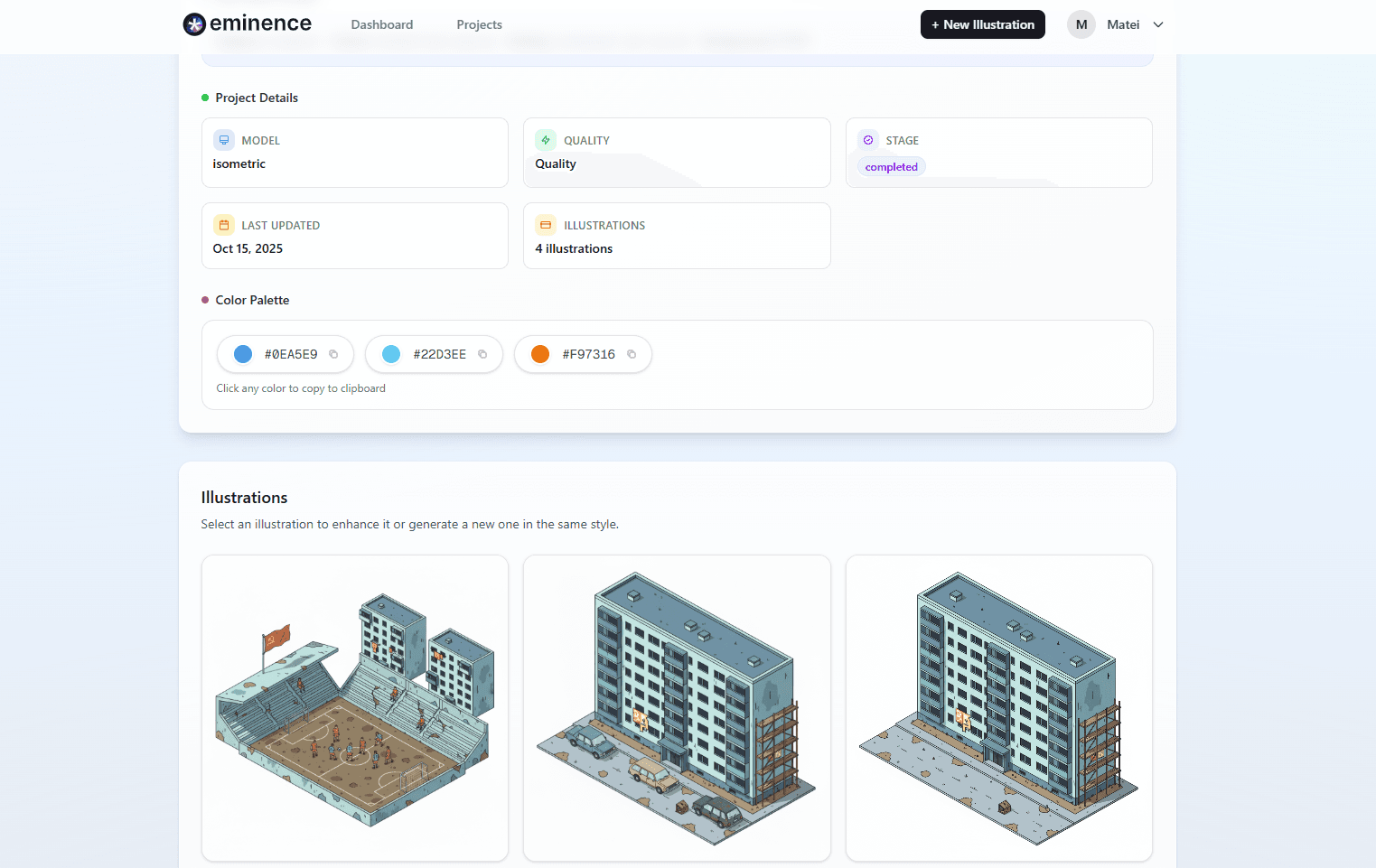
Task: Click the gear icon on the STAGE card
Action: 868,139
